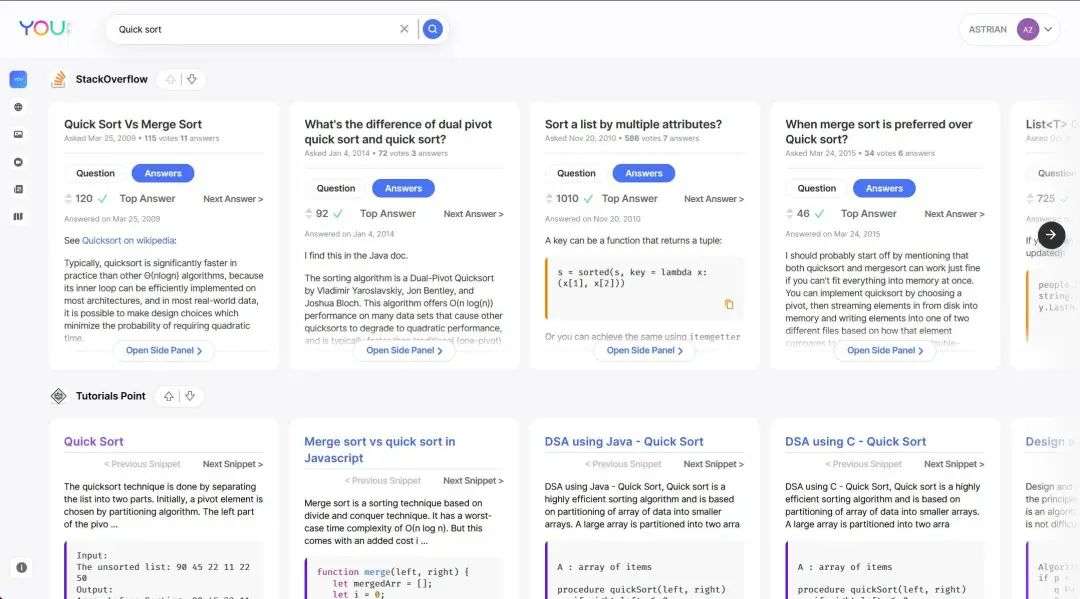1080x599 pixels.
Task: Select Answers tab on merge sort preferred card
Action: (884, 189)
